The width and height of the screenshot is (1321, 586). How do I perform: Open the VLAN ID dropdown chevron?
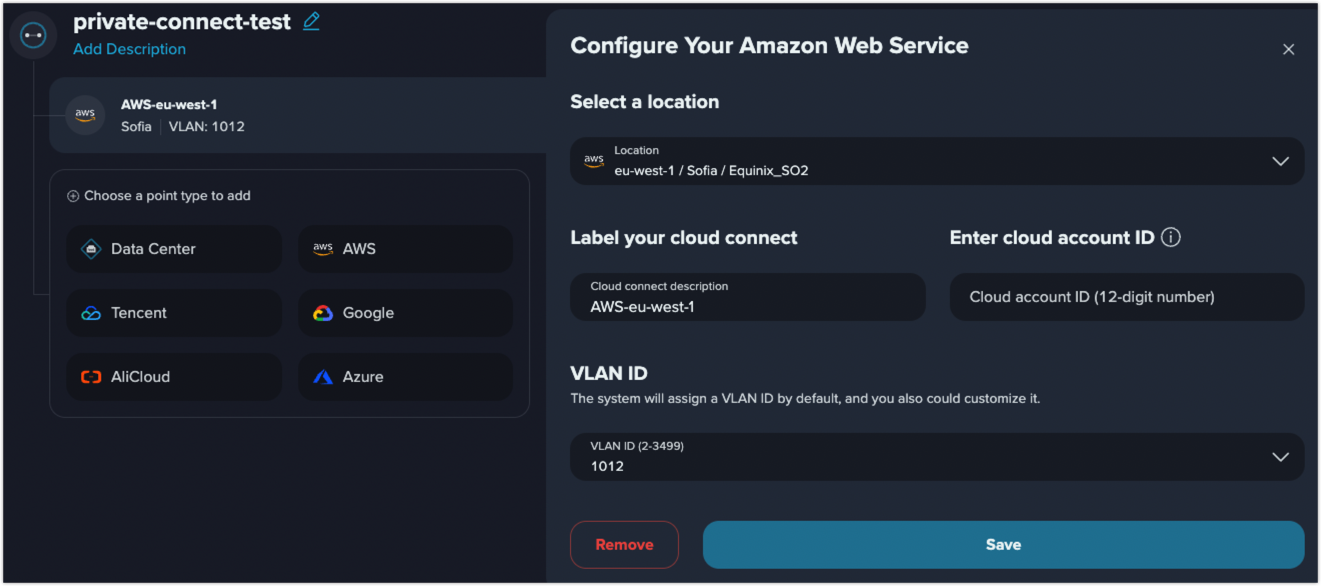[1280, 457]
